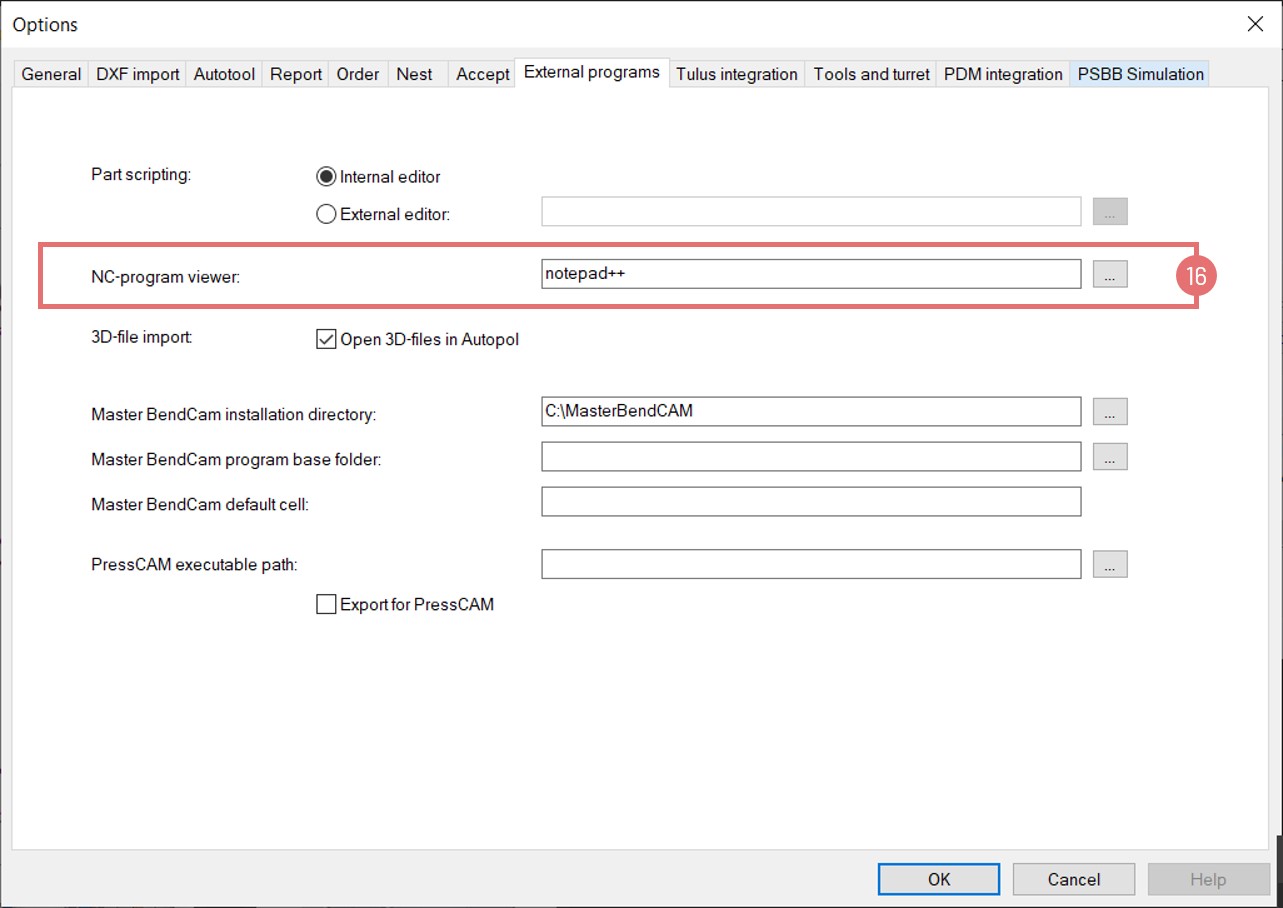The height and width of the screenshot is (908, 1283).
Task: Browse for PressCAM executable path
Action: (x=1109, y=564)
